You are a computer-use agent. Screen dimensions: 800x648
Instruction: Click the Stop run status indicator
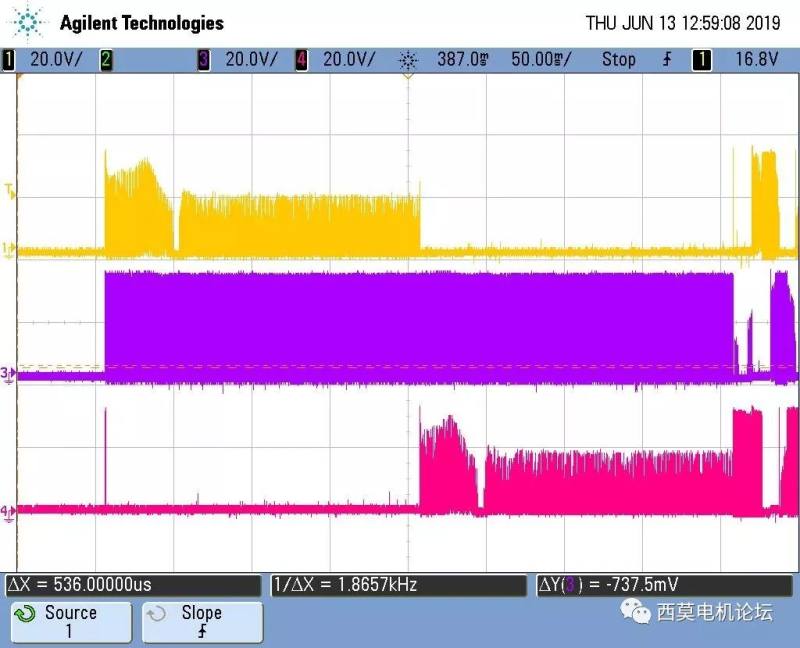click(x=618, y=60)
